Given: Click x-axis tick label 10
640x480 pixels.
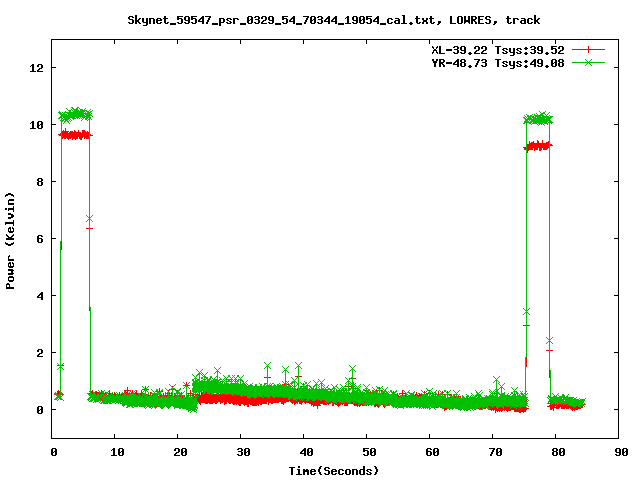Looking at the screenshot, I should pyautogui.click(x=117, y=452).
